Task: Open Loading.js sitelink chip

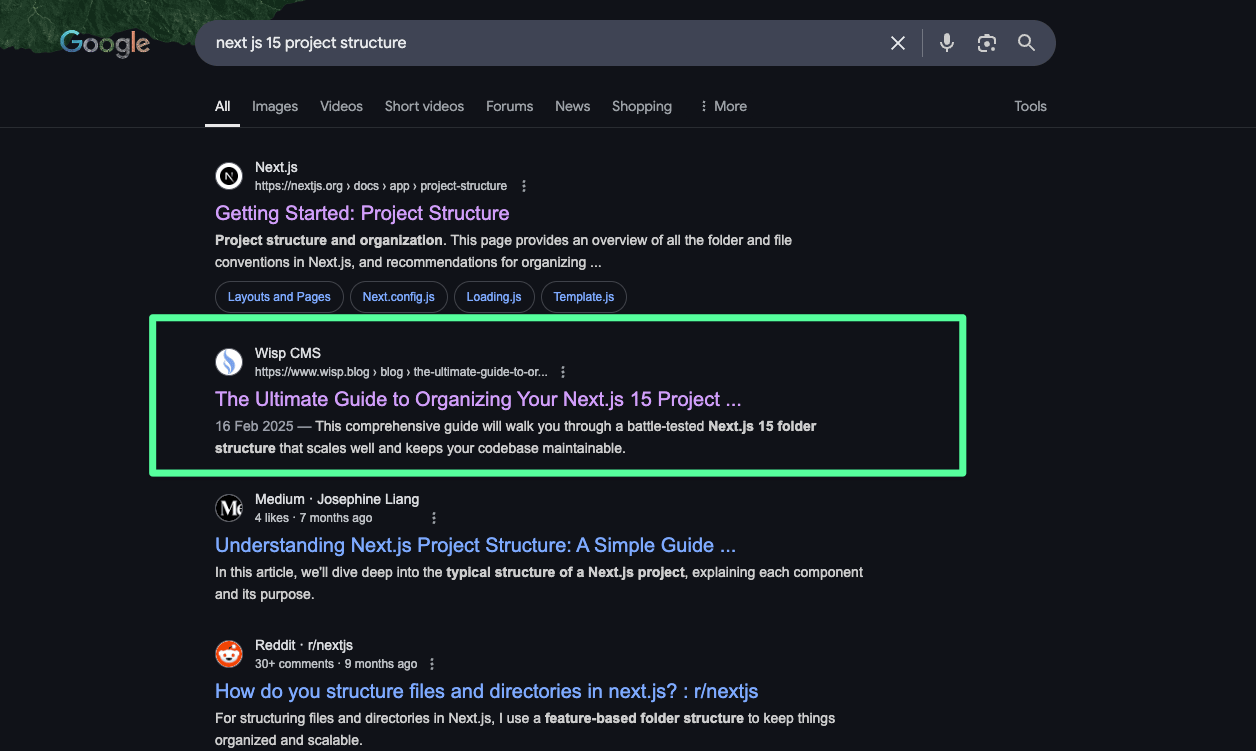Action: click(x=494, y=297)
